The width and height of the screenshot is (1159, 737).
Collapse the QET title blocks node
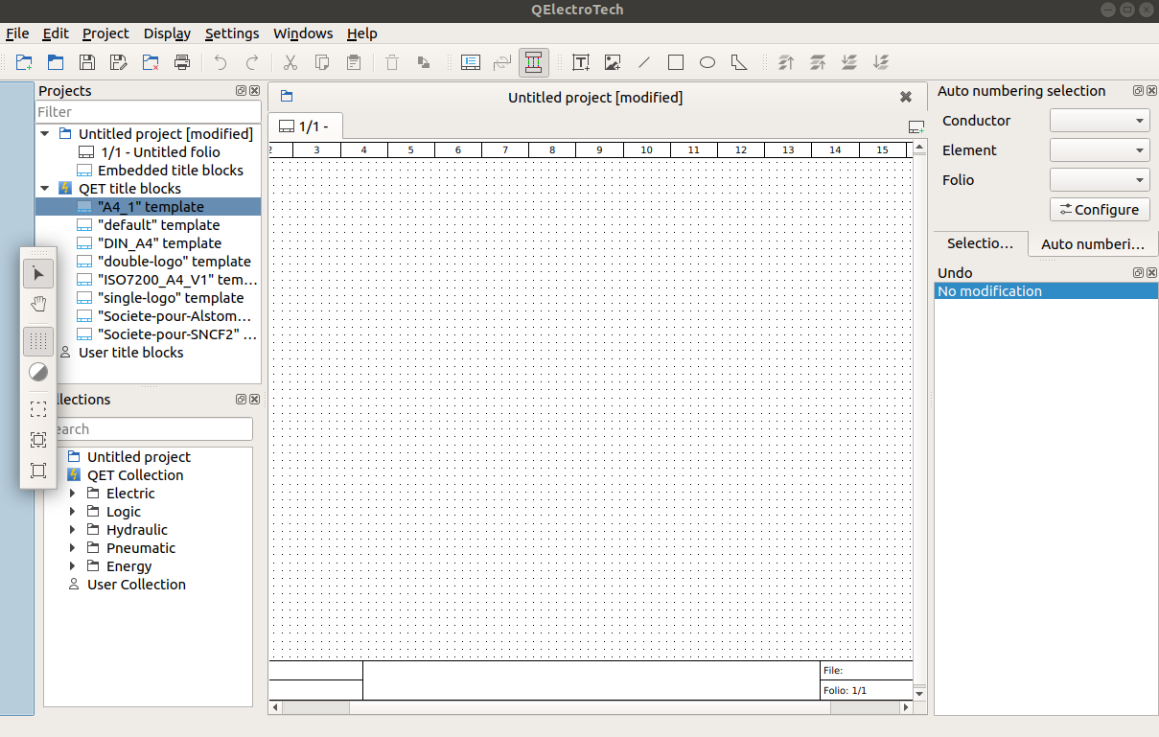click(x=45, y=189)
